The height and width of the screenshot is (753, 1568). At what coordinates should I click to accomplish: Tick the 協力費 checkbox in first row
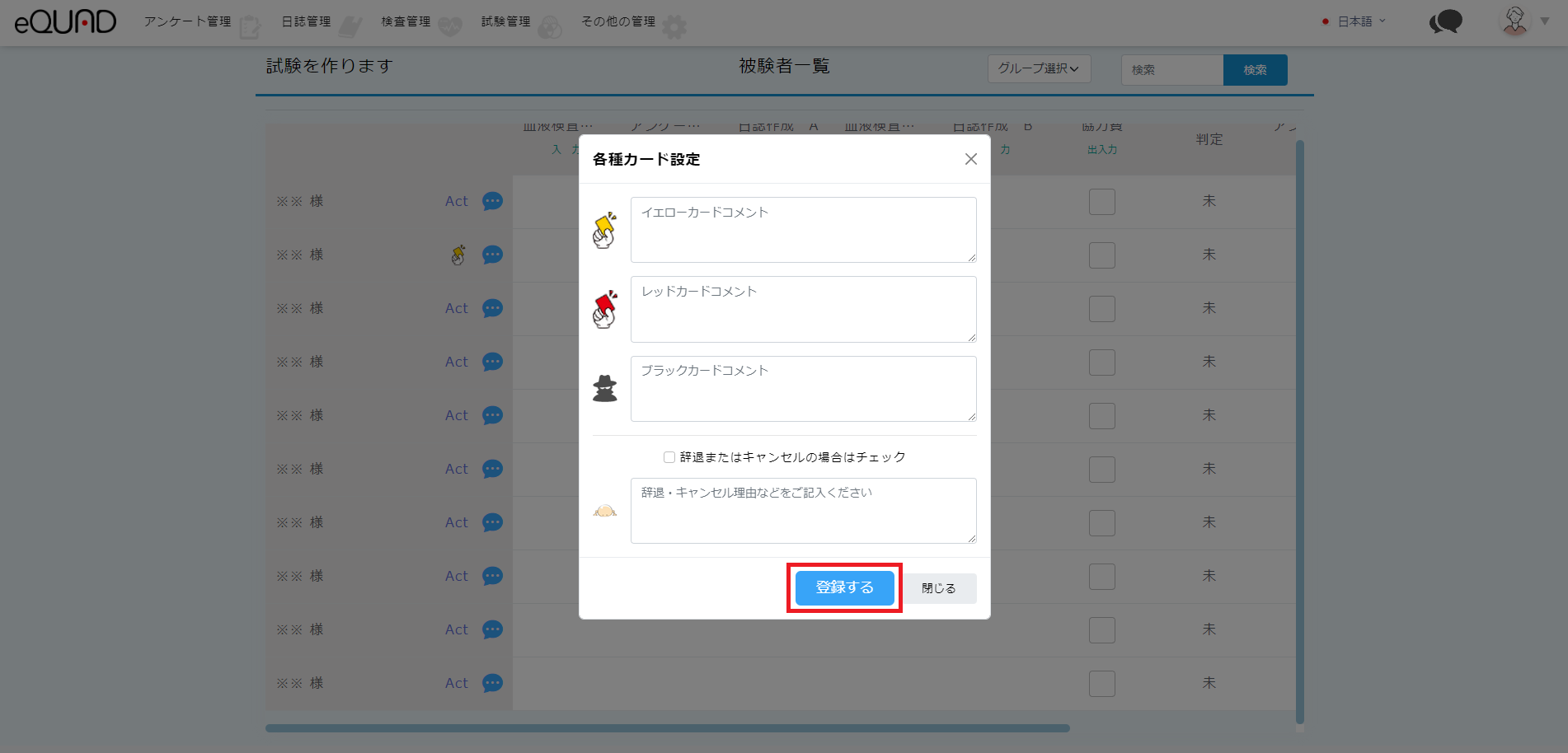pyautogui.click(x=1101, y=202)
